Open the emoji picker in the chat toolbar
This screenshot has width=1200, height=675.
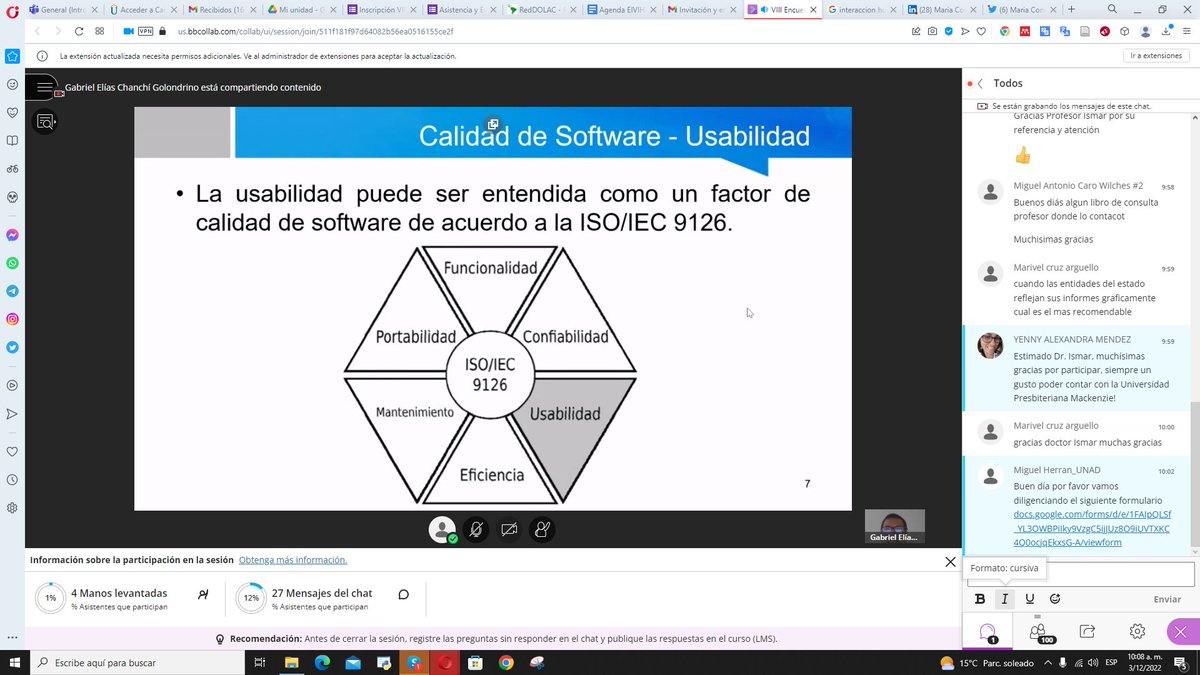[x=1055, y=599]
